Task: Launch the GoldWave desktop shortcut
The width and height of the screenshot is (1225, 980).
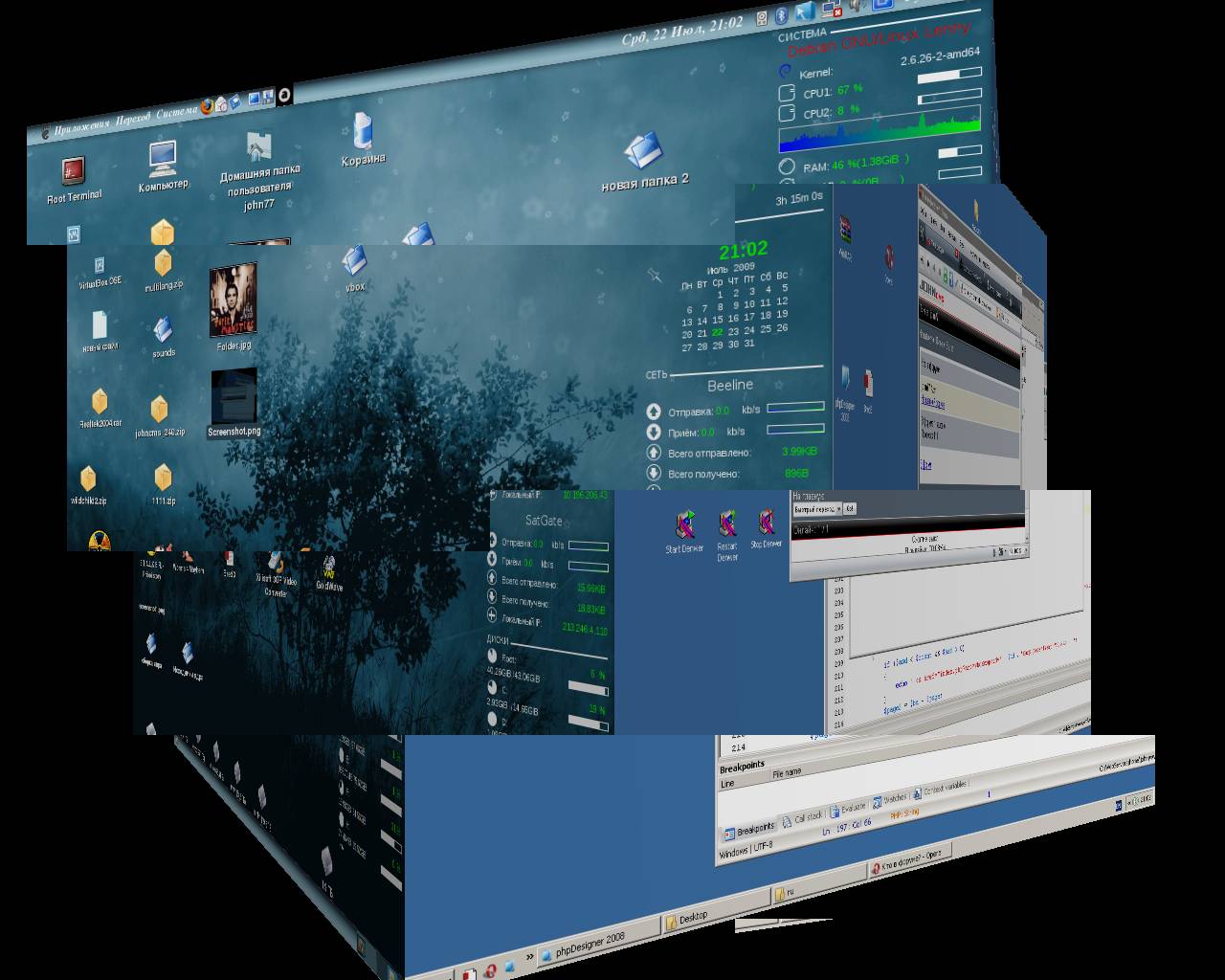Action: [329, 572]
